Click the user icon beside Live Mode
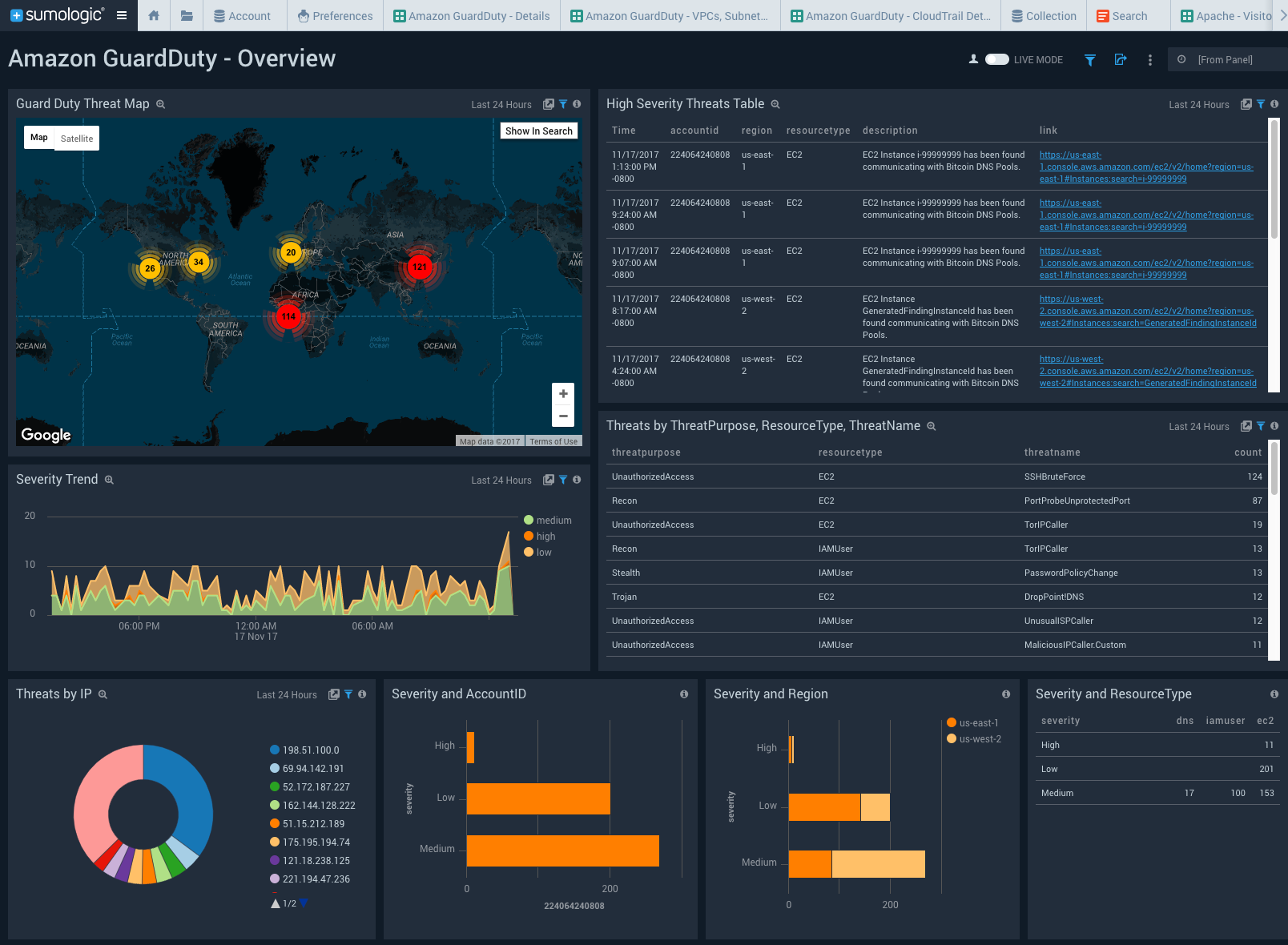This screenshot has width=1288, height=945. pos(973,59)
